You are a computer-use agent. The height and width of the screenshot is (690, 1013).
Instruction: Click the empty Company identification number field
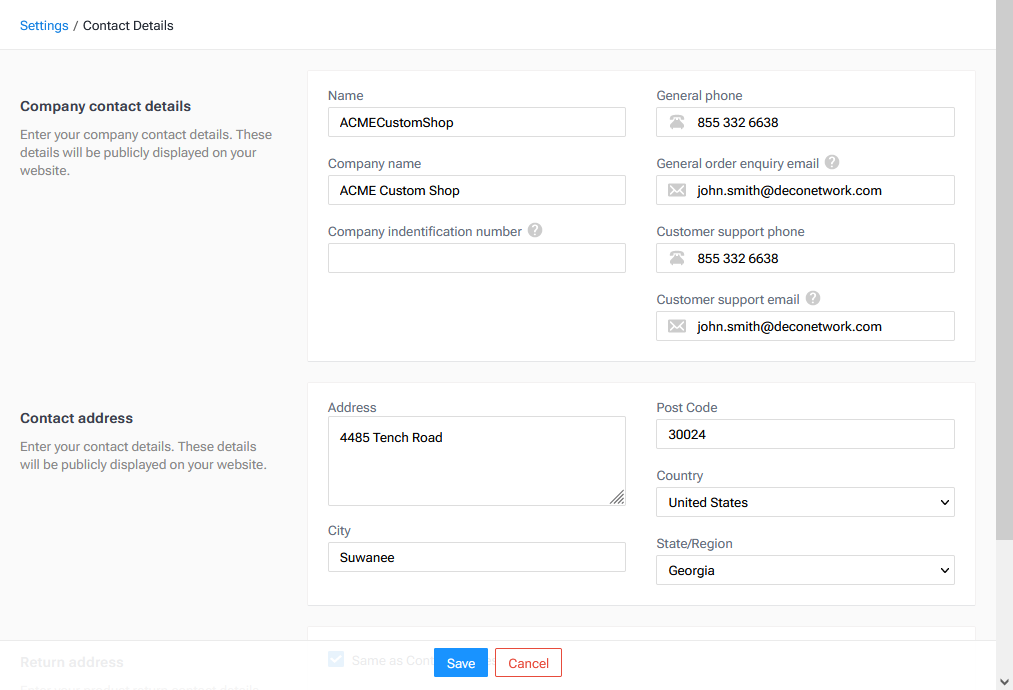pyautogui.click(x=476, y=258)
